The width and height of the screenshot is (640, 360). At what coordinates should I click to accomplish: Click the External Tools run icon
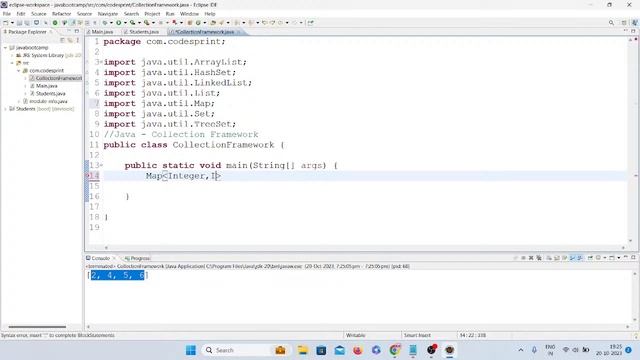146,23
